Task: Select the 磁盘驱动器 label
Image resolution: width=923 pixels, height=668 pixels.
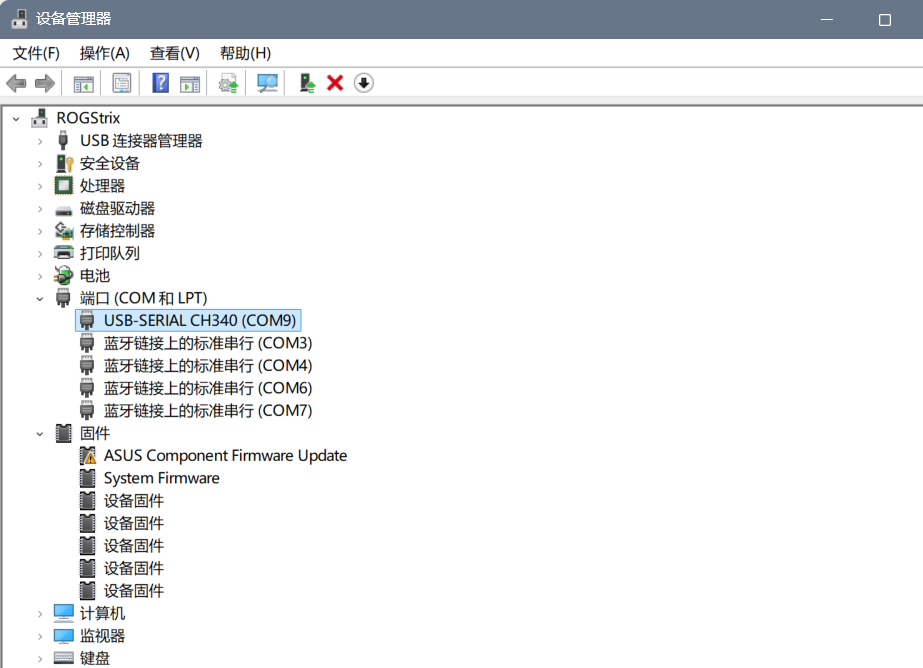Action: click(117, 208)
